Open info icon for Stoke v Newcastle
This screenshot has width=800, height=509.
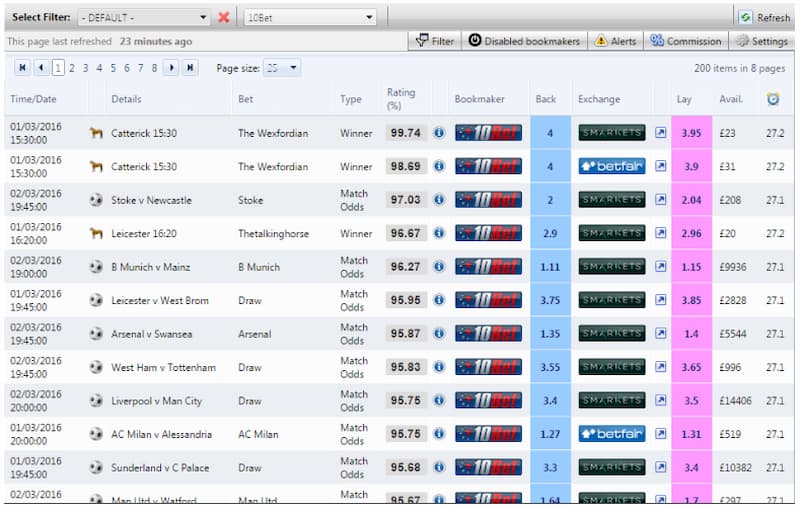439,199
